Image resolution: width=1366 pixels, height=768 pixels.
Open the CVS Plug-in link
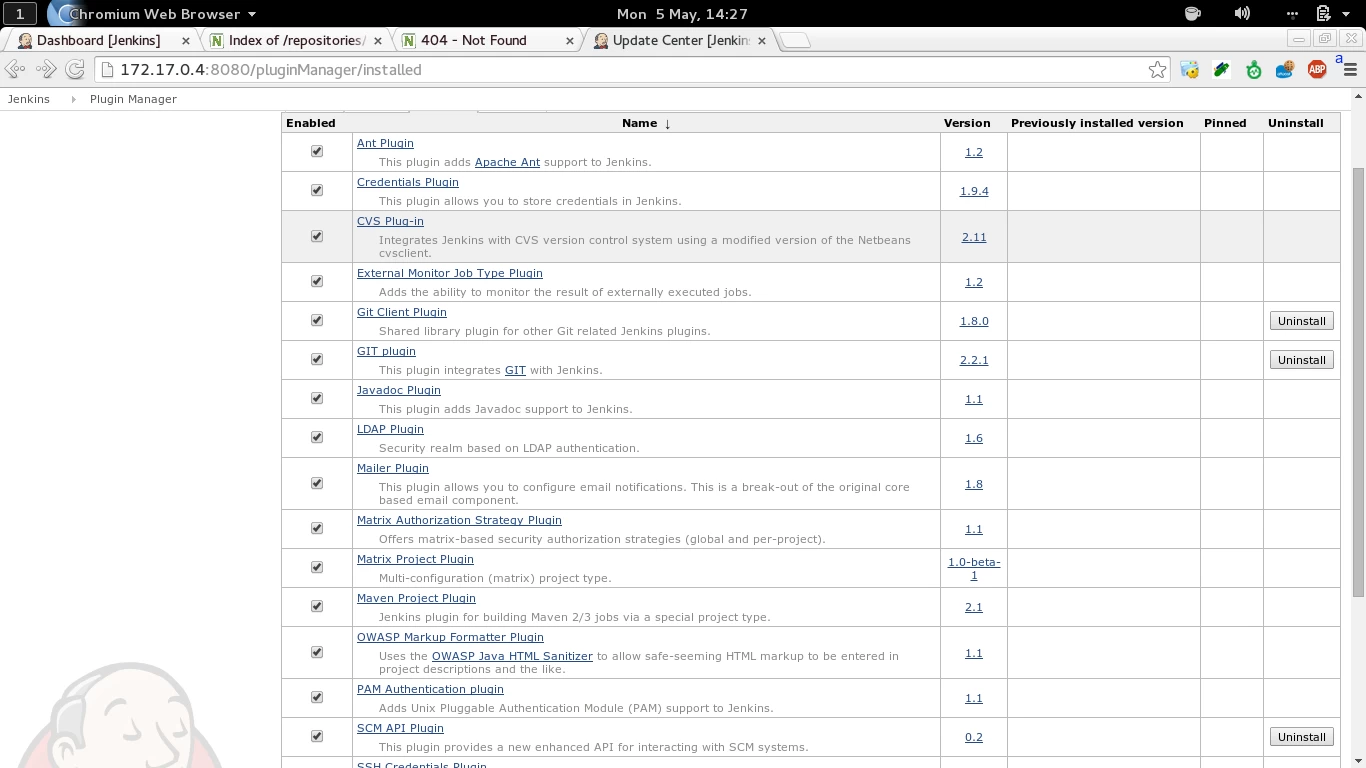pos(390,221)
